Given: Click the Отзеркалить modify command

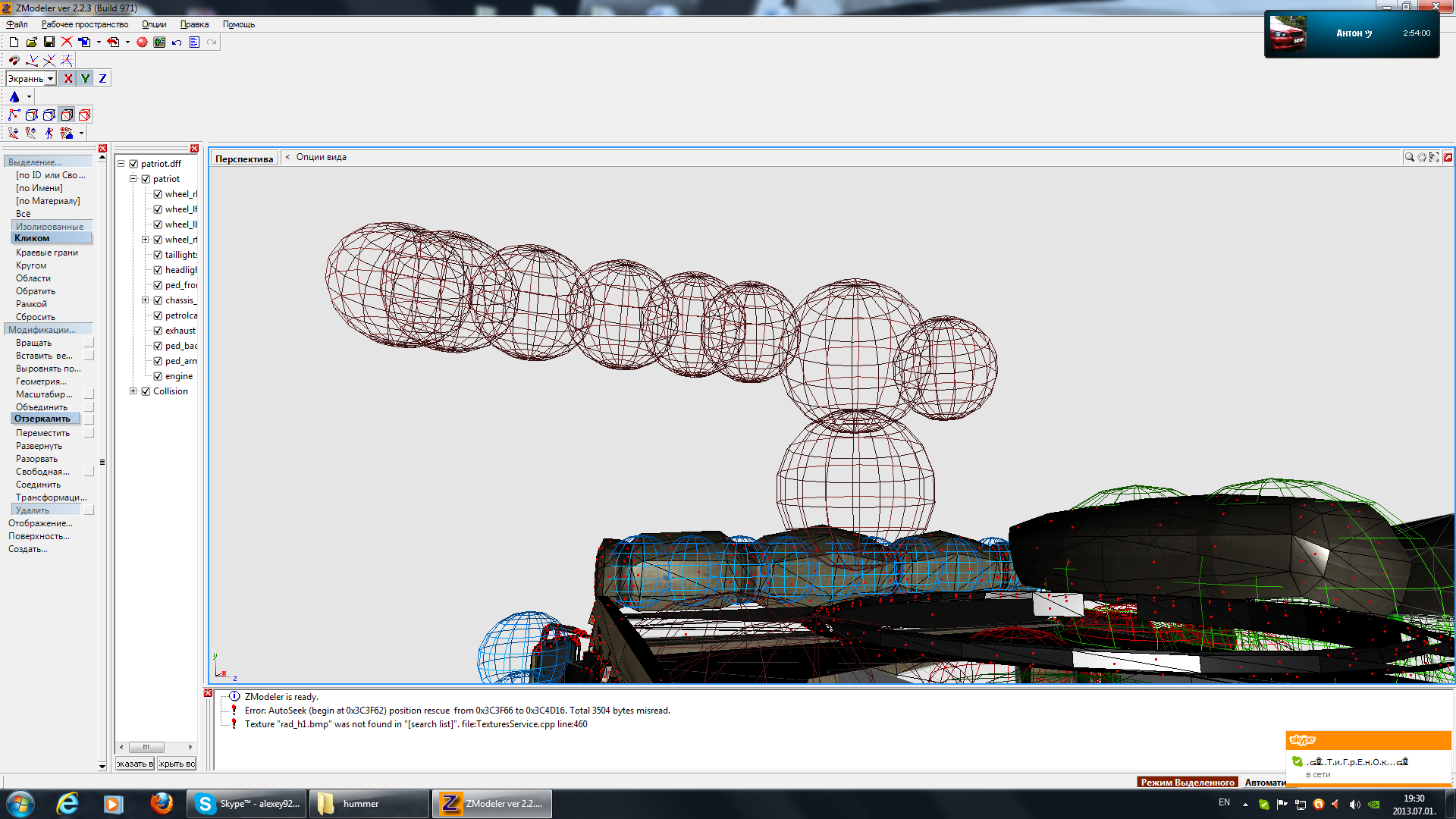Looking at the screenshot, I should (42, 419).
